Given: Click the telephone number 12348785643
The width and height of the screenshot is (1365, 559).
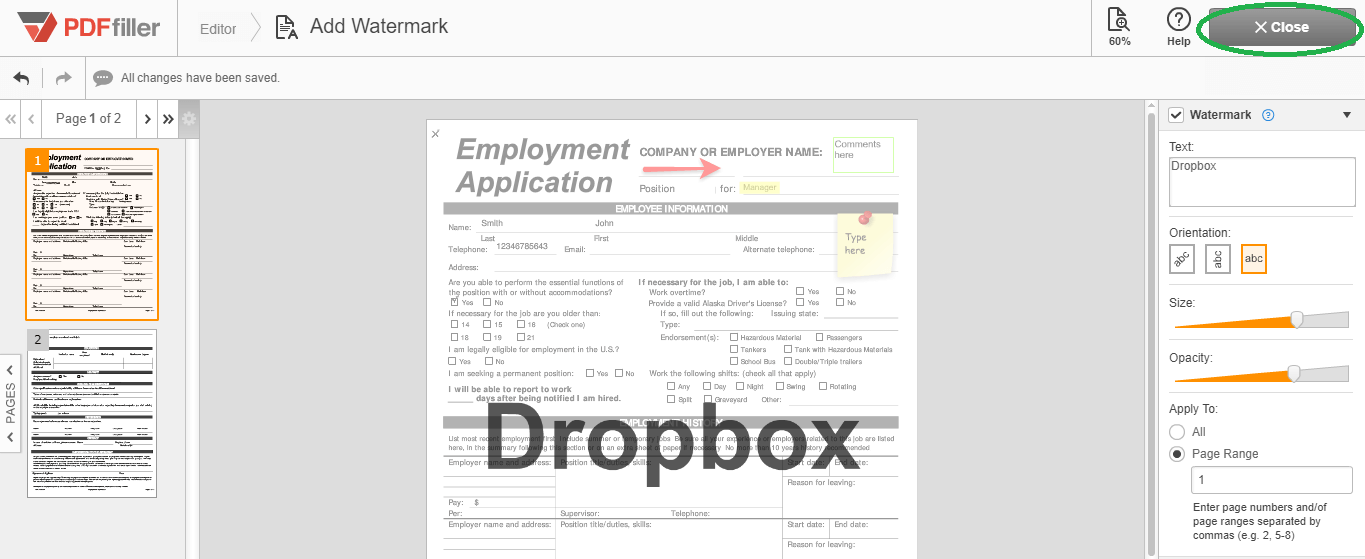Looking at the screenshot, I should (x=522, y=246).
